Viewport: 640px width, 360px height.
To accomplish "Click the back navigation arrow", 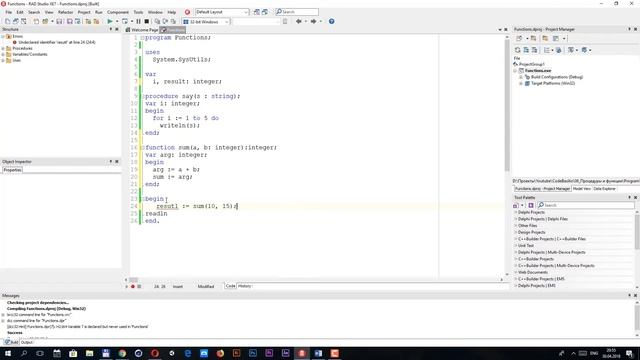I will click(x=298, y=21).
